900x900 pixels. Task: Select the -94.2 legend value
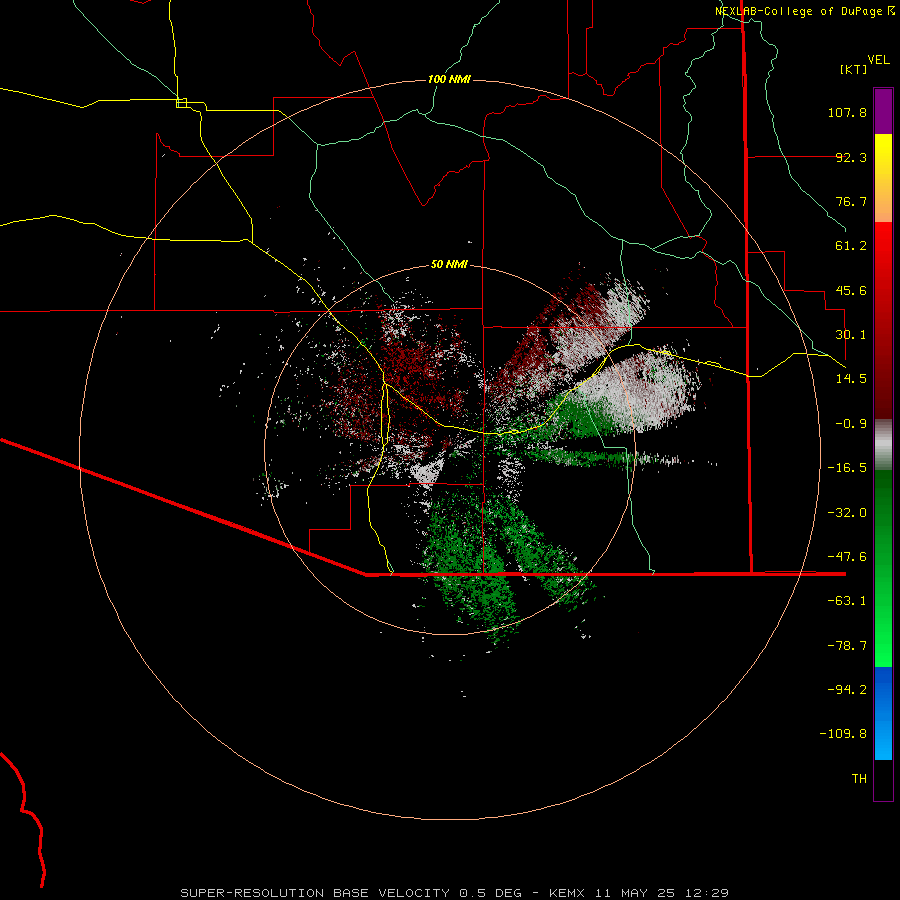[847, 689]
